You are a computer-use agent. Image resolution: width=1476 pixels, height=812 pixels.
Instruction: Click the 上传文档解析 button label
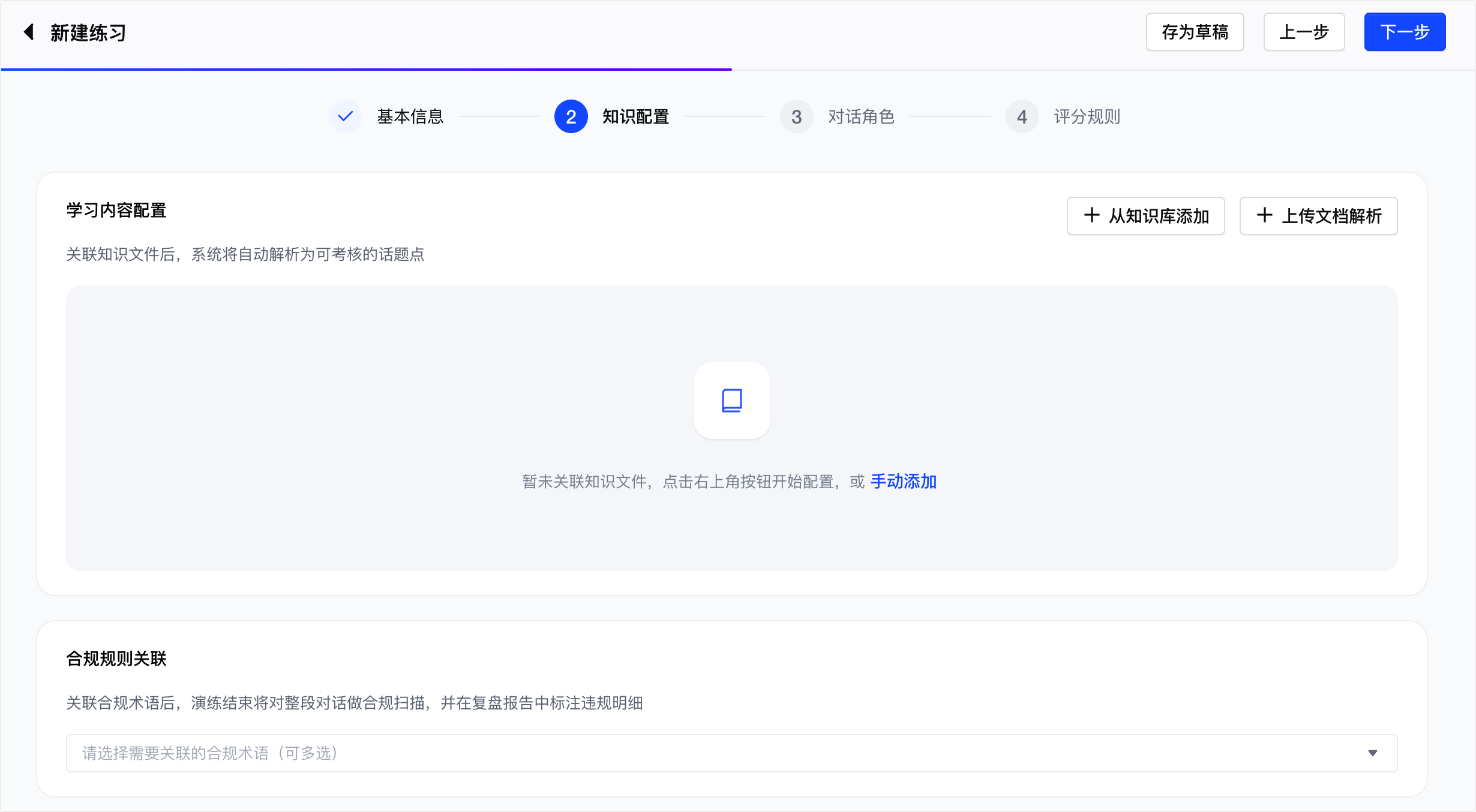point(1332,216)
